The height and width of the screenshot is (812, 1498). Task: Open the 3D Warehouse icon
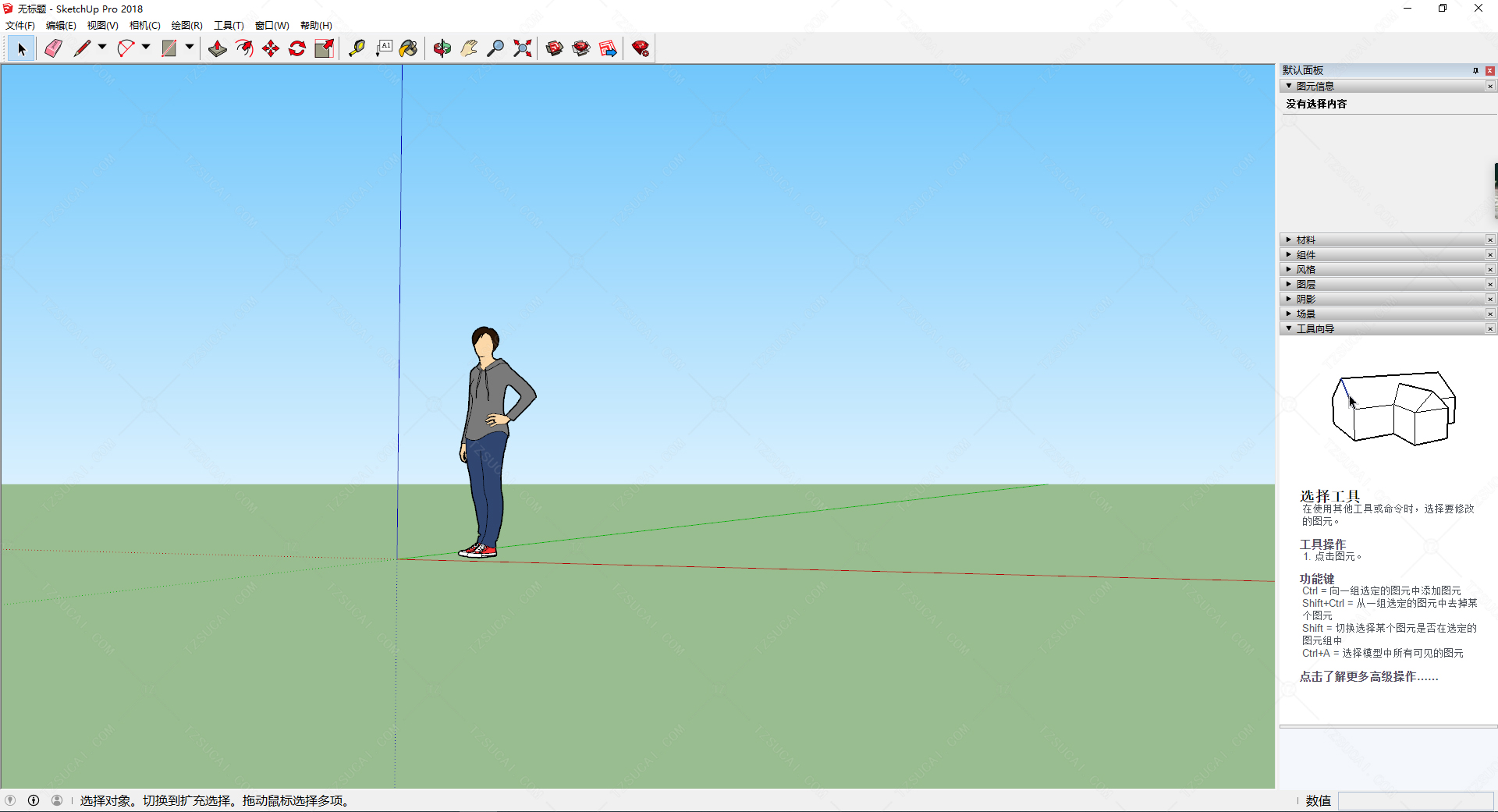tap(555, 48)
